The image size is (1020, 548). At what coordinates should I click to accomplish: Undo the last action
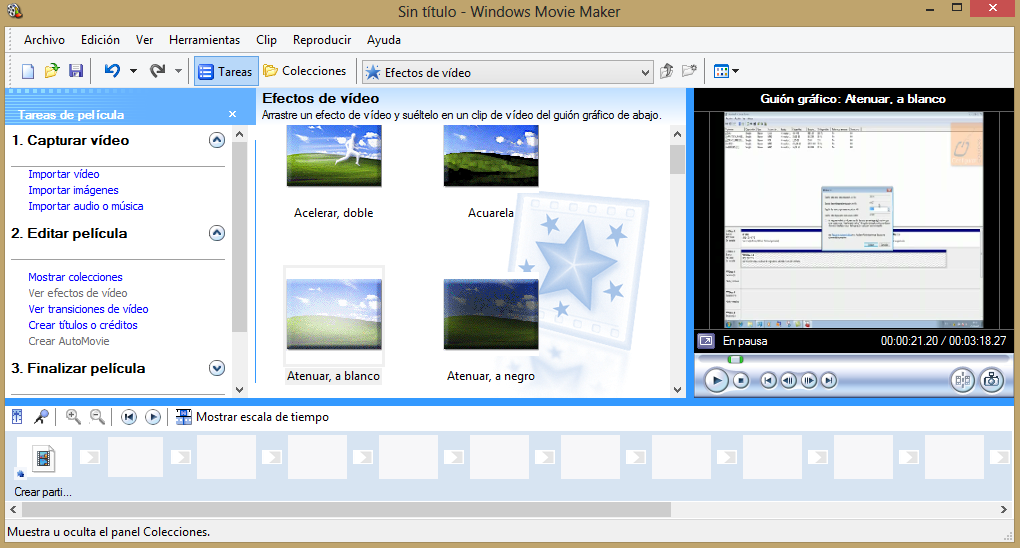[113, 70]
